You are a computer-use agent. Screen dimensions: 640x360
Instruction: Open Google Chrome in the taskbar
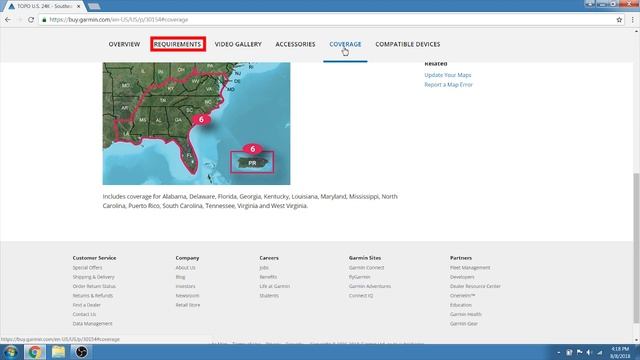tap(35, 352)
